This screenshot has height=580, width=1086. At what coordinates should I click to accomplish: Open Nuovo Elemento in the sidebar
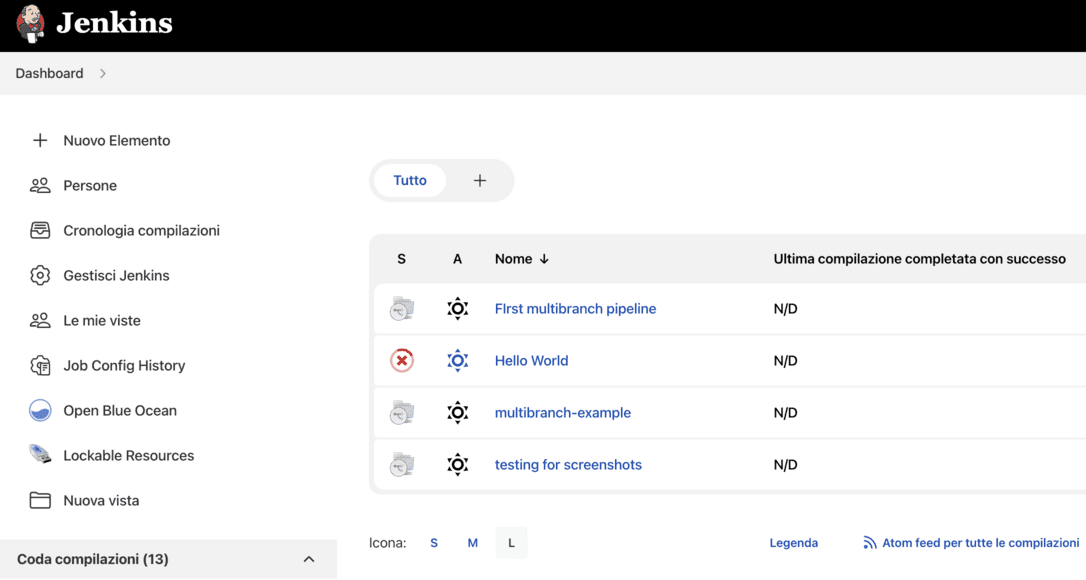[116, 141]
